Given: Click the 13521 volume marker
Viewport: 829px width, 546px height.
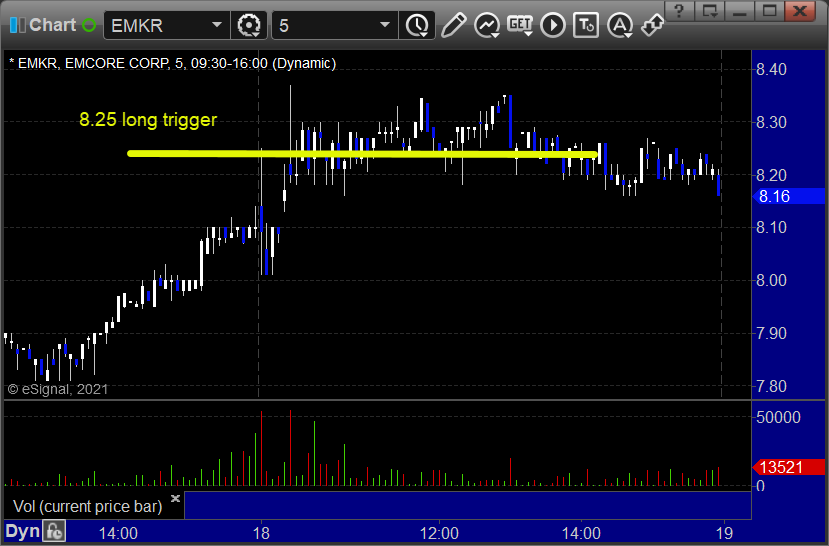Looking at the screenshot, I should [x=788, y=467].
